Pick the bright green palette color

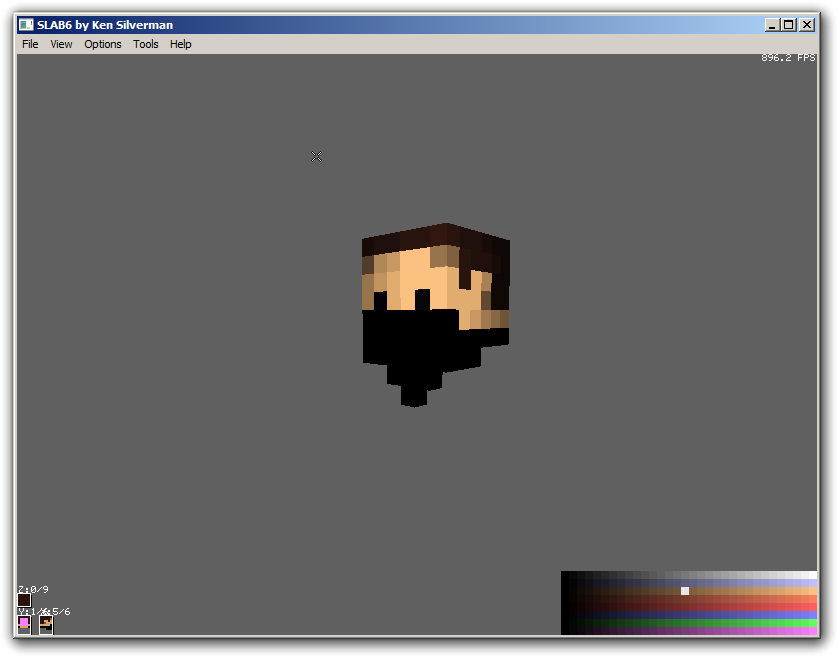(813, 623)
